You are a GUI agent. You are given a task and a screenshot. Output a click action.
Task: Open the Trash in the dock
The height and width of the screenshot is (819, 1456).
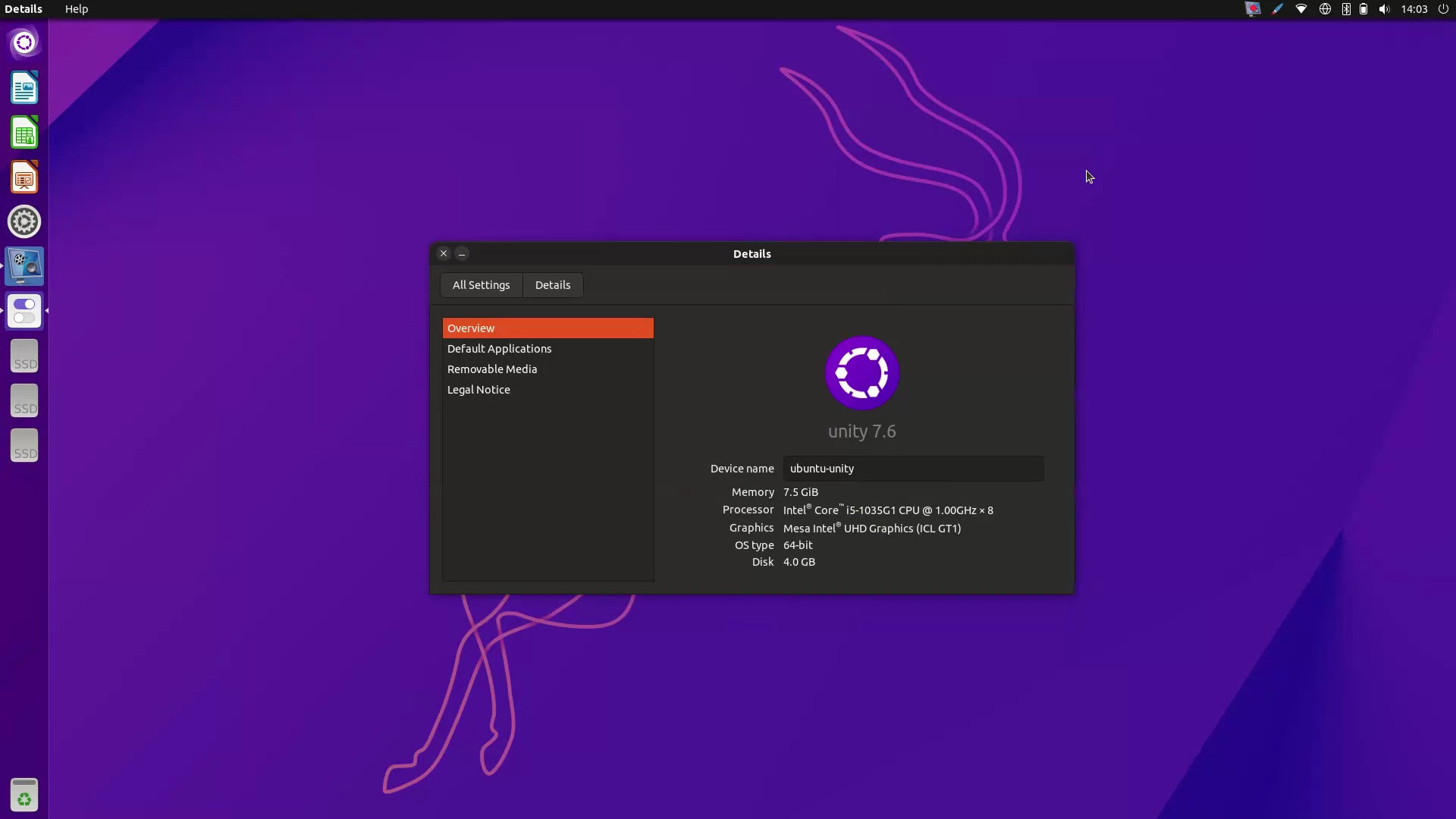[x=24, y=795]
